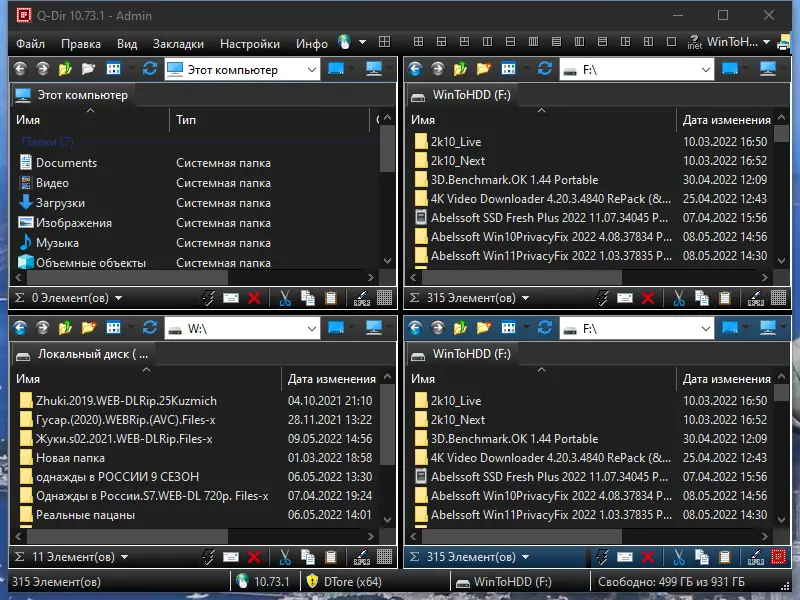The width and height of the screenshot is (800, 600).
Task: Open 0 Элемент(ов) dropdown arrow
Action: tap(118, 298)
